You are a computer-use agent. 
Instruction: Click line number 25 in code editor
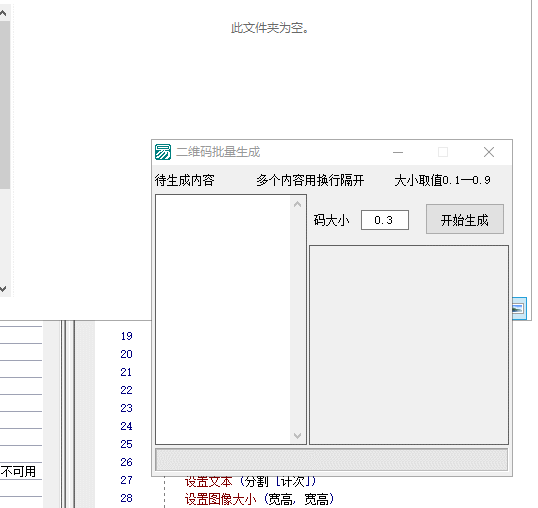126,444
